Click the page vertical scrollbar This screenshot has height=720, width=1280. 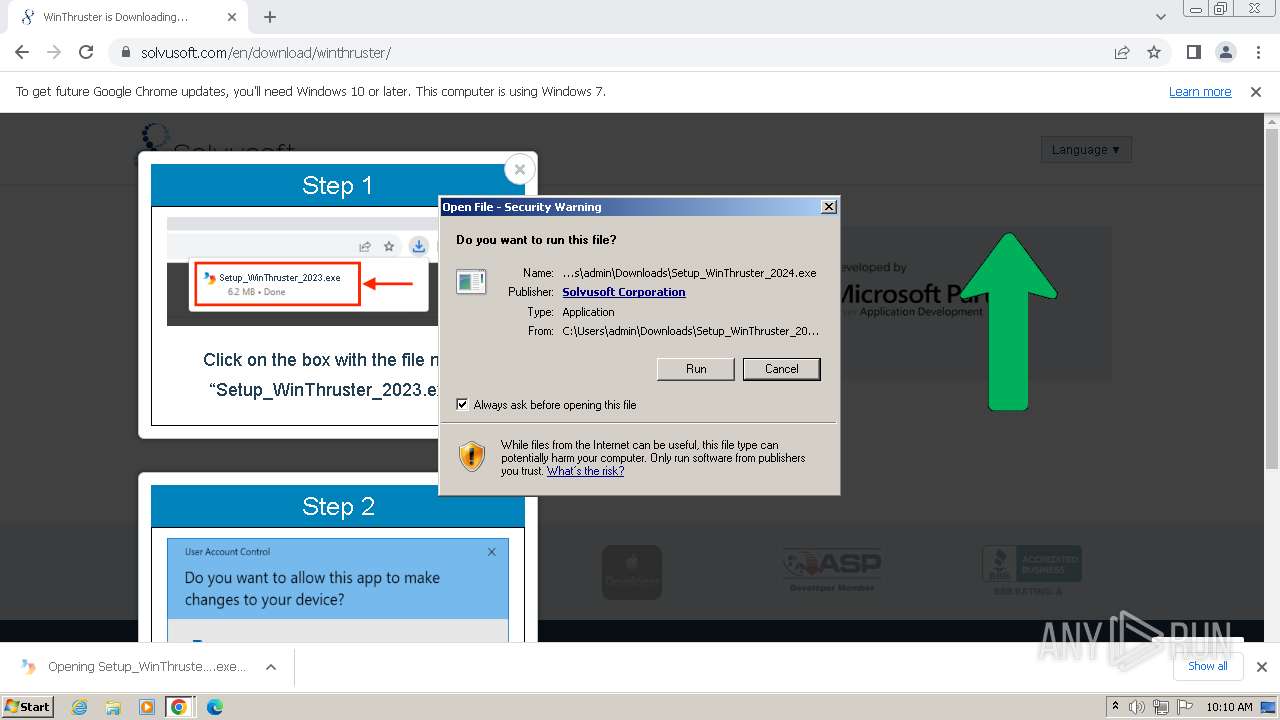(x=1272, y=300)
